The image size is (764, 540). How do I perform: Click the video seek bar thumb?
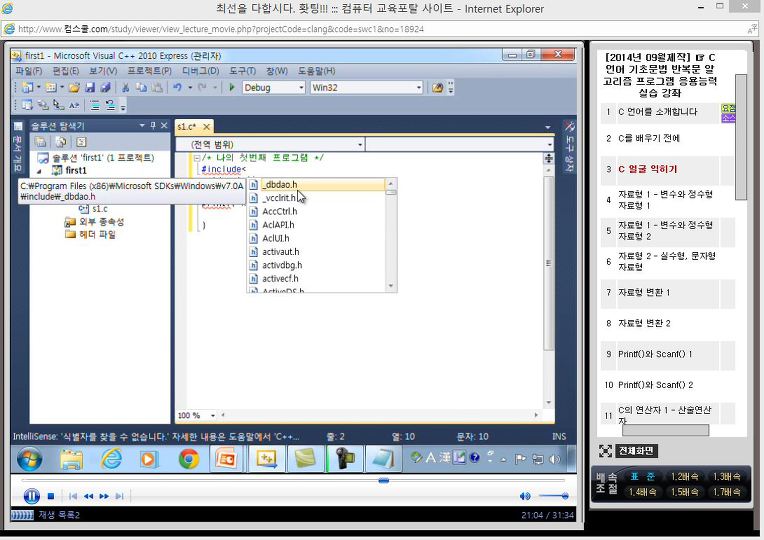pos(383,481)
